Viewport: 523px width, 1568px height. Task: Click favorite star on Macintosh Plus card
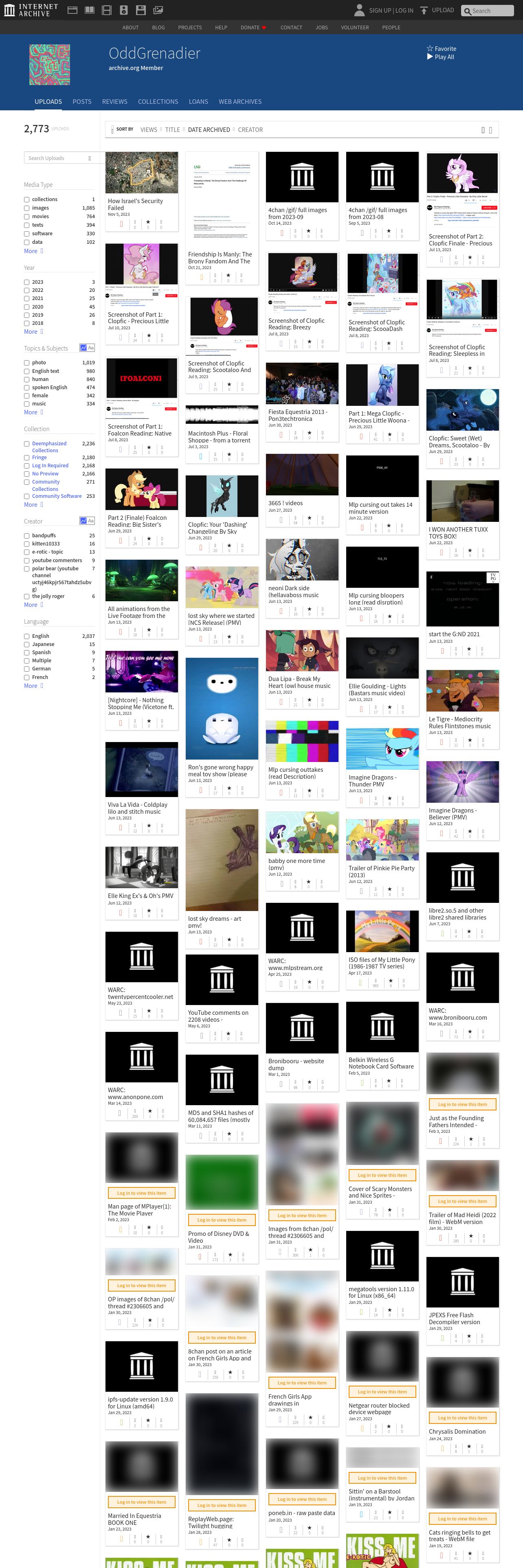[229, 455]
